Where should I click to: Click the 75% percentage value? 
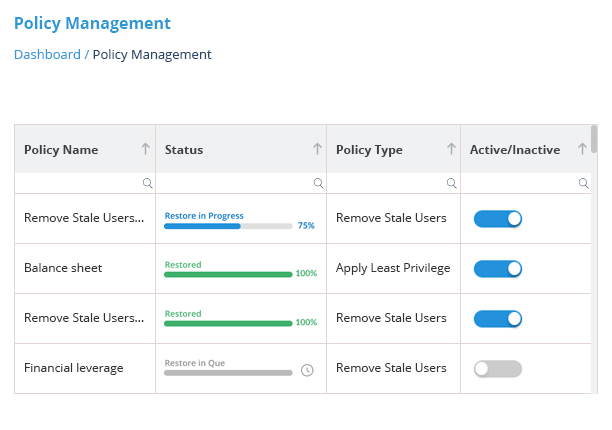click(x=306, y=226)
